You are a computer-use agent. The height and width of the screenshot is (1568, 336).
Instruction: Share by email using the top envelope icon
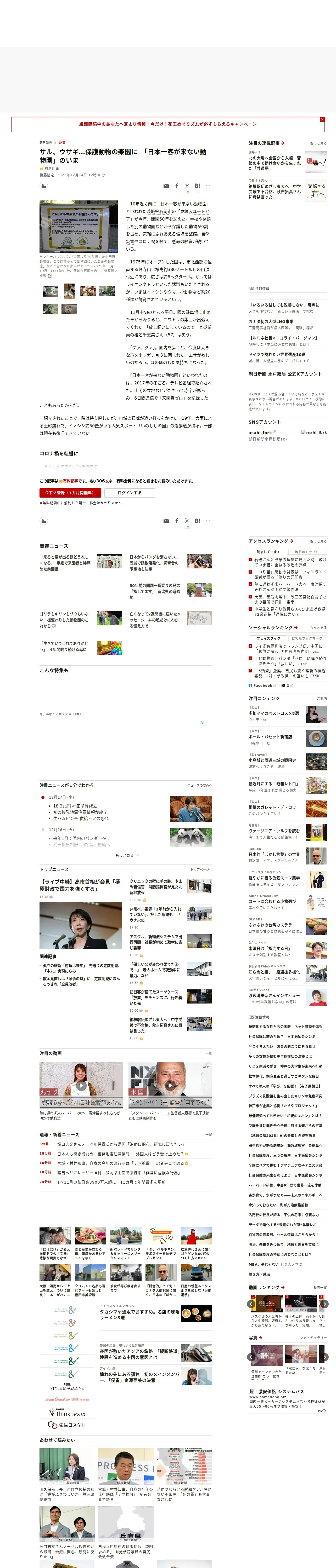(166, 186)
